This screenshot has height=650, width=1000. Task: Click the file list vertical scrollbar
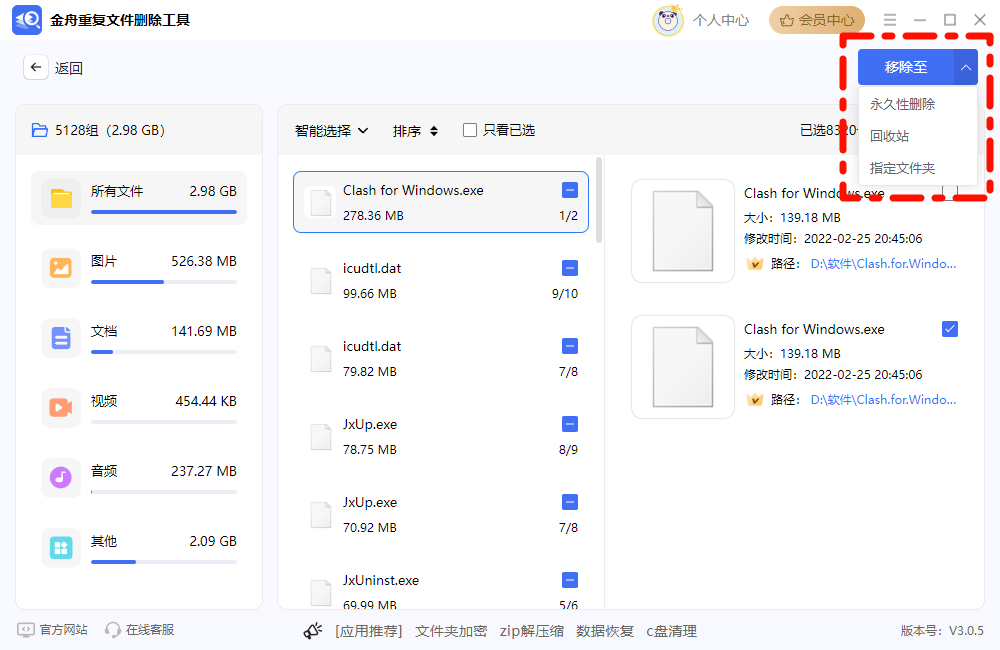599,200
